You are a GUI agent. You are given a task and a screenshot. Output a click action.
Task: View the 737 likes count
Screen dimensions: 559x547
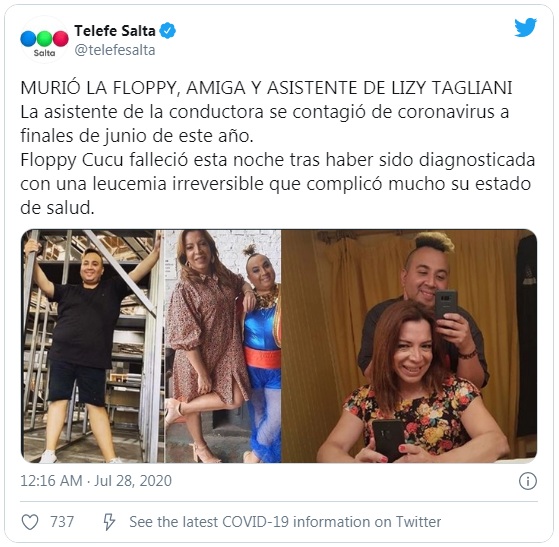click(x=62, y=522)
